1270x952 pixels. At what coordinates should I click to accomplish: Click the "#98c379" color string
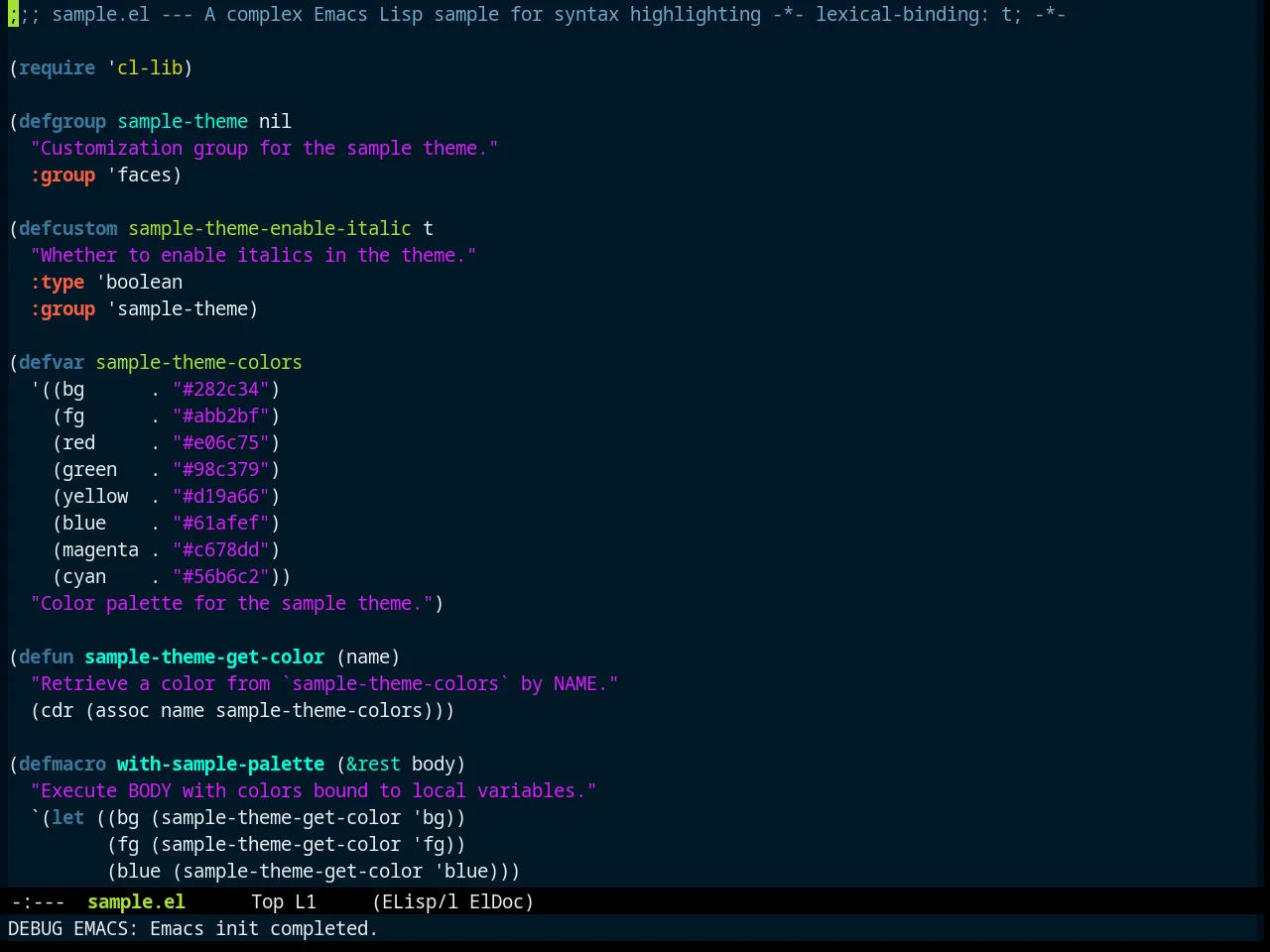(x=221, y=469)
